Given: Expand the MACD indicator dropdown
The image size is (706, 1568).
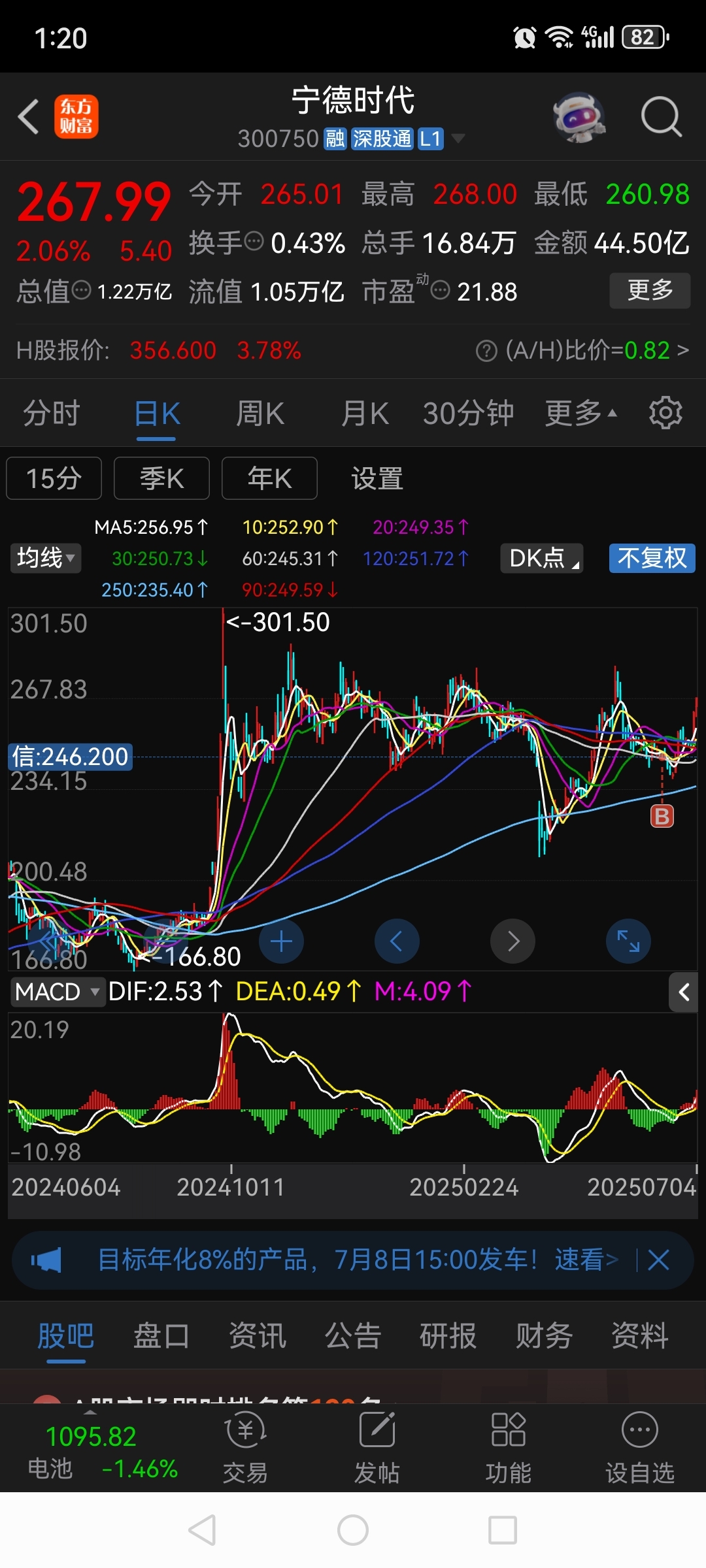Looking at the screenshot, I should (58, 992).
